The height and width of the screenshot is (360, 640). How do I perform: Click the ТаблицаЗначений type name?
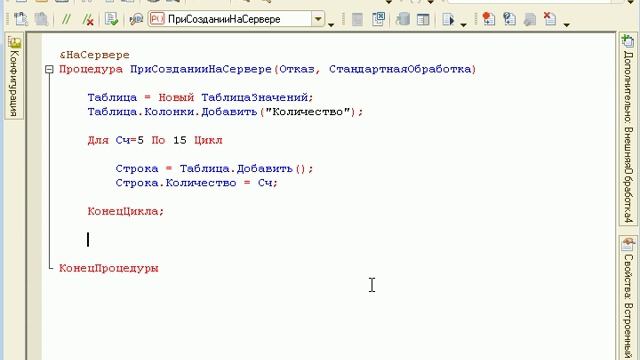click(x=255, y=98)
